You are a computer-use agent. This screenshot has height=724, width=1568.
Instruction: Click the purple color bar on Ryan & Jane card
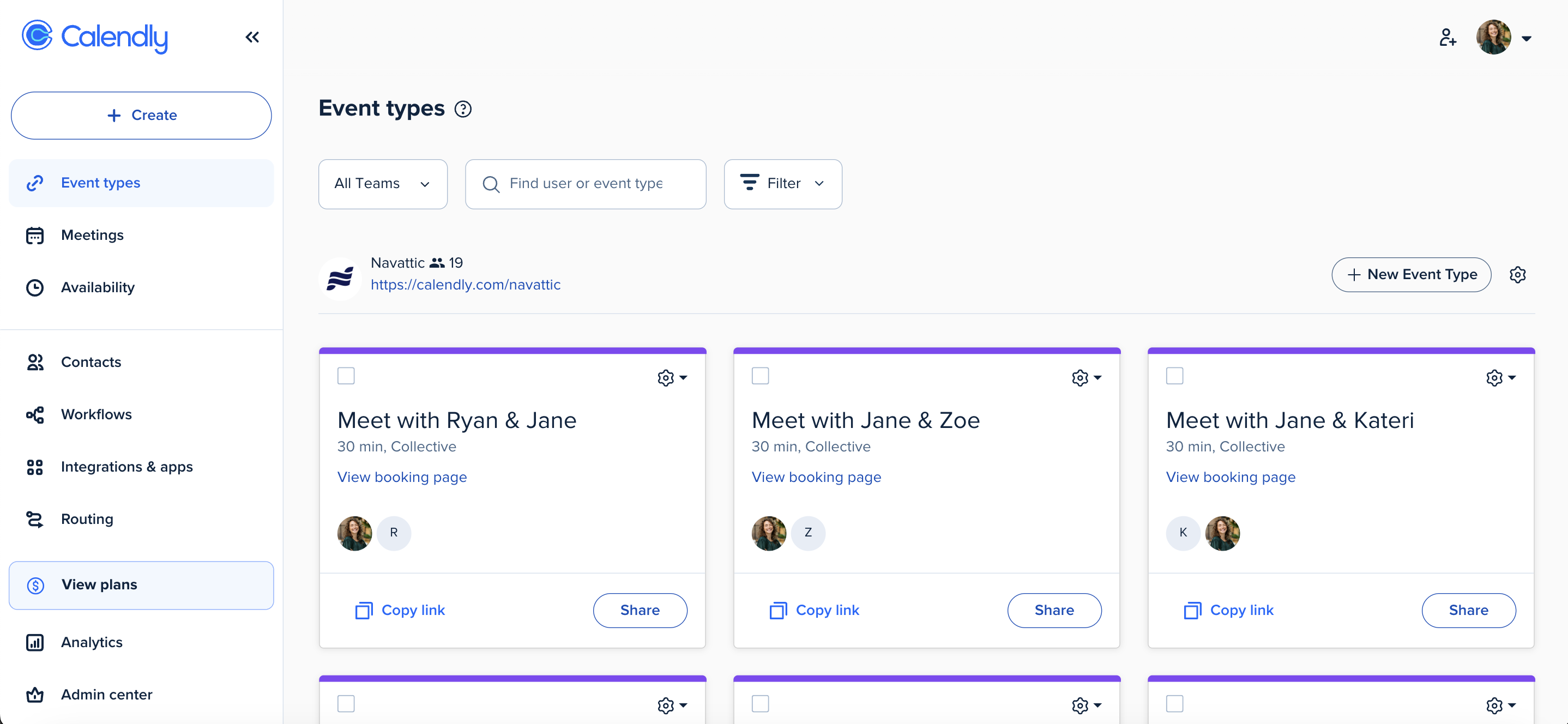[512, 351]
